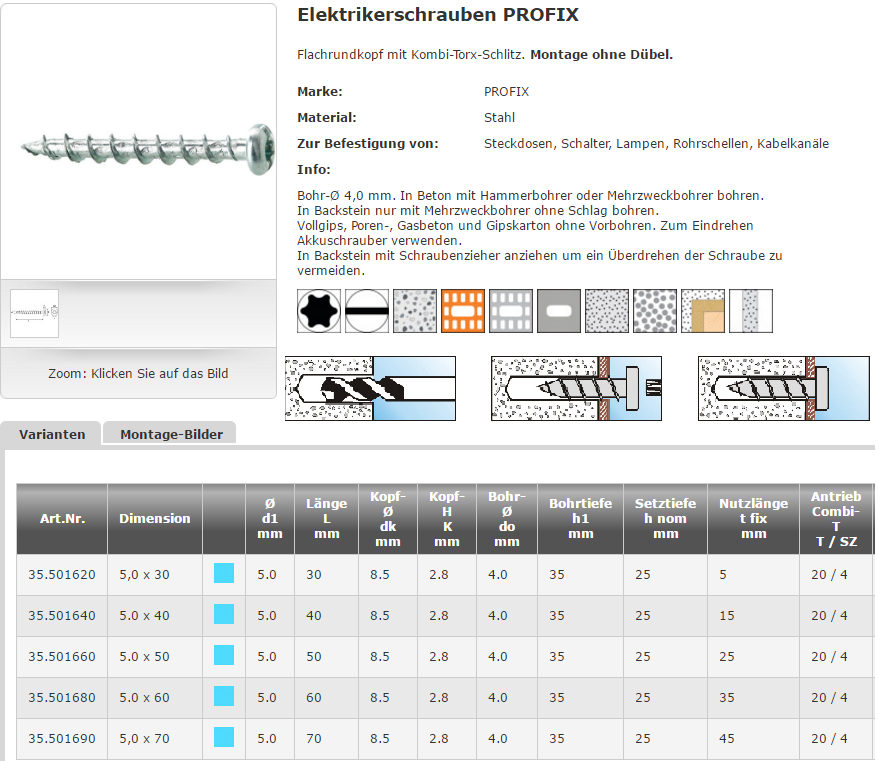Viewport: 879px width, 761px height.
Task: Open article number 35.501690
Action: point(62,739)
